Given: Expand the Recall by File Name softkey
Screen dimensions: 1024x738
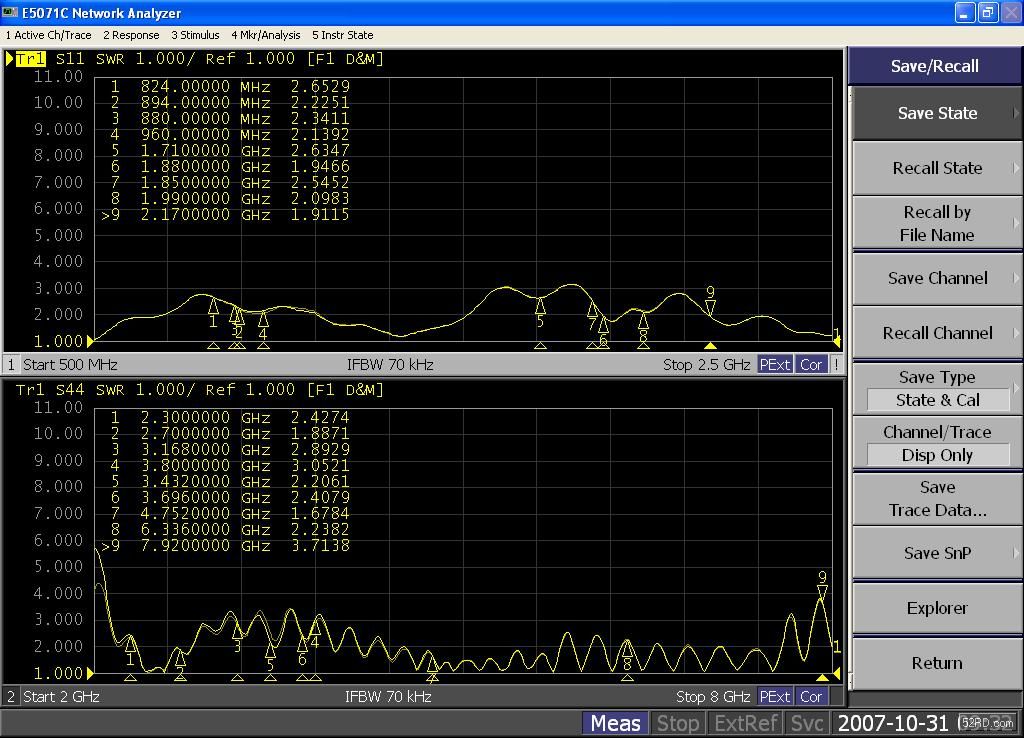Looking at the screenshot, I should [x=936, y=223].
